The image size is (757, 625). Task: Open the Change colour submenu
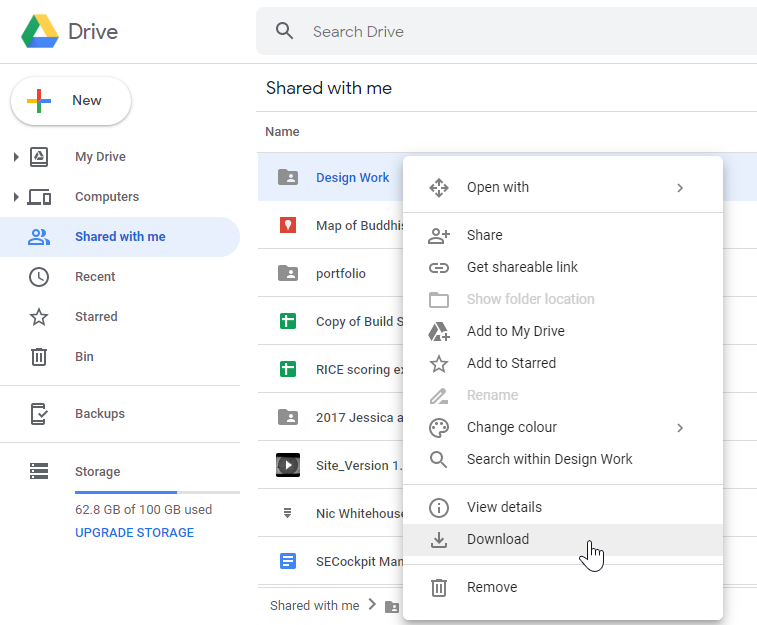[x=562, y=427]
